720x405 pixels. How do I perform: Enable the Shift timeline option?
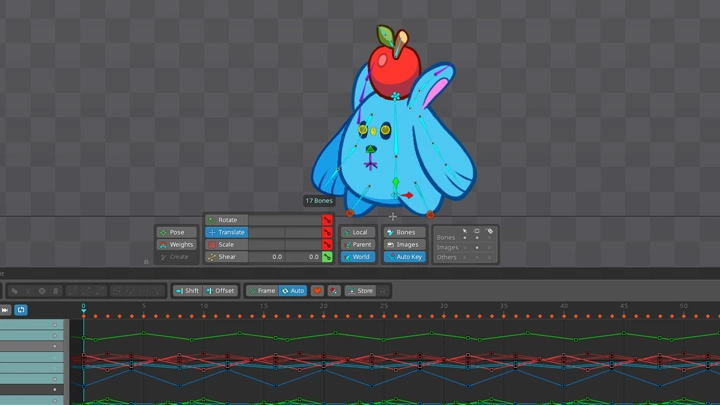187,291
